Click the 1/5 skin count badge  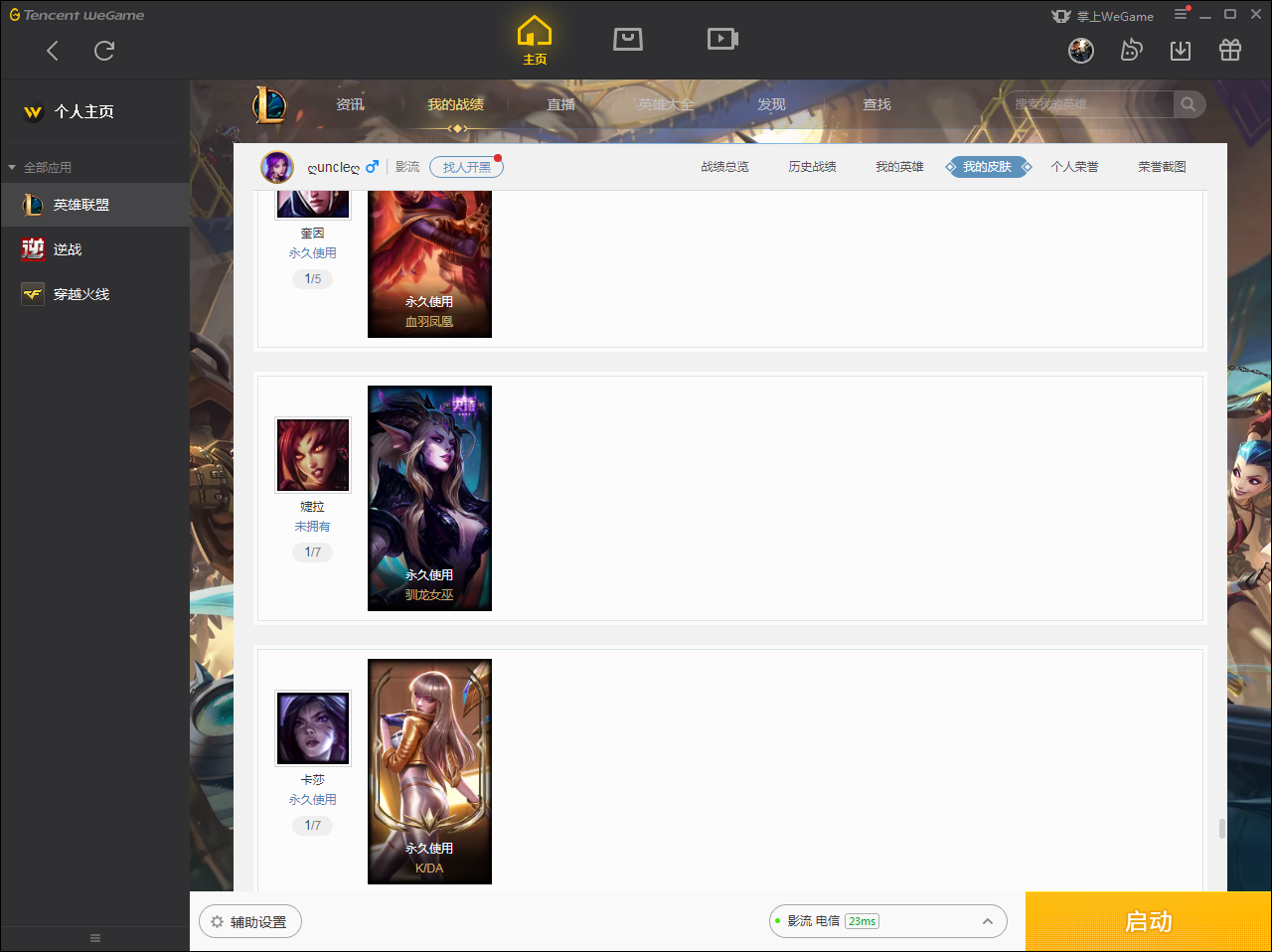coord(313,279)
